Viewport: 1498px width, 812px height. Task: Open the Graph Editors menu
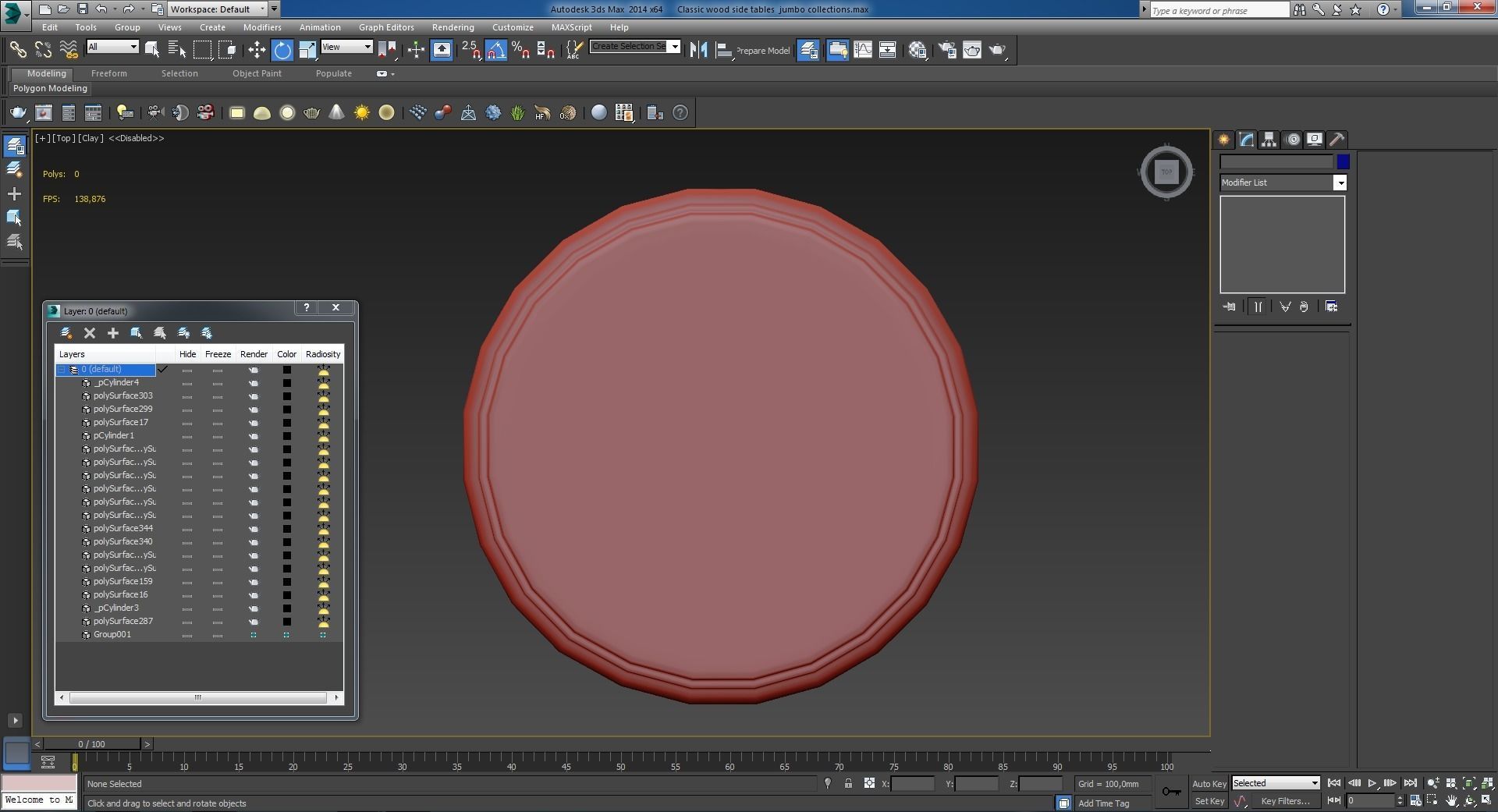pos(386,27)
